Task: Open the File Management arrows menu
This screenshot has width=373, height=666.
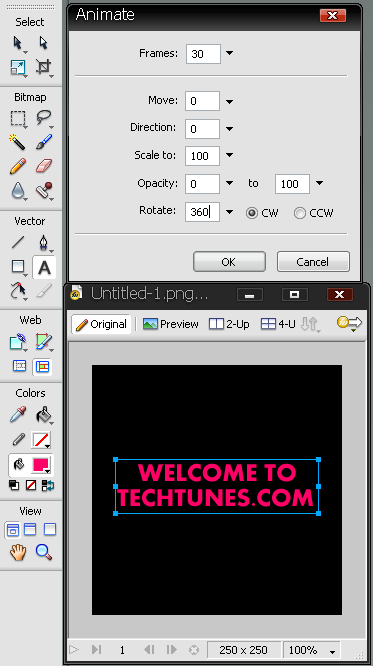Action: coord(310,325)
